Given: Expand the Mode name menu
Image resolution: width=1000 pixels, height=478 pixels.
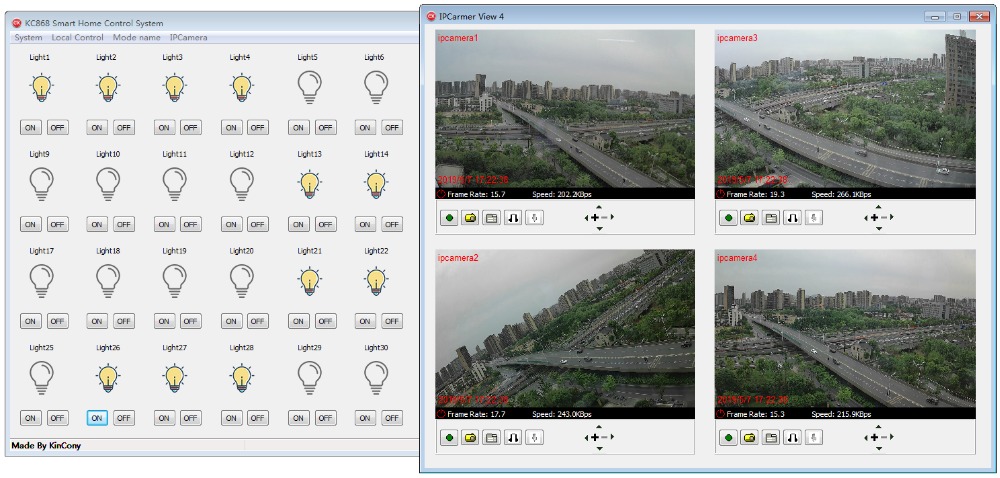Looking at the screenshot, I should point(136,37).
